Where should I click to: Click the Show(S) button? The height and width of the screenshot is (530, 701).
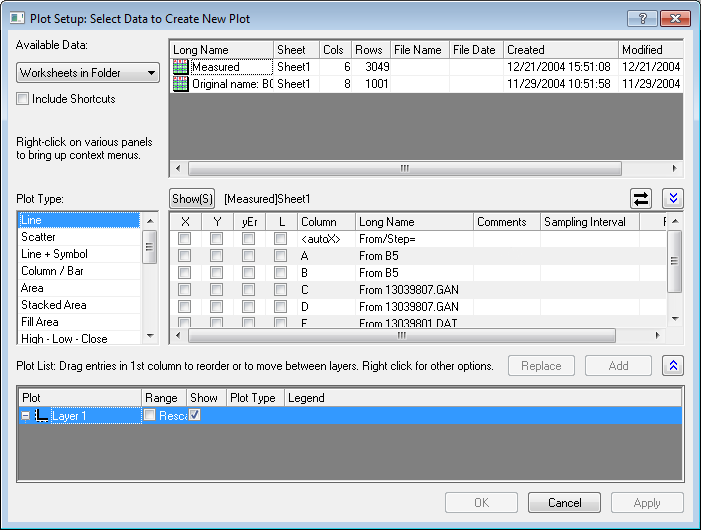pyautogui.click(x=192, y=199)
